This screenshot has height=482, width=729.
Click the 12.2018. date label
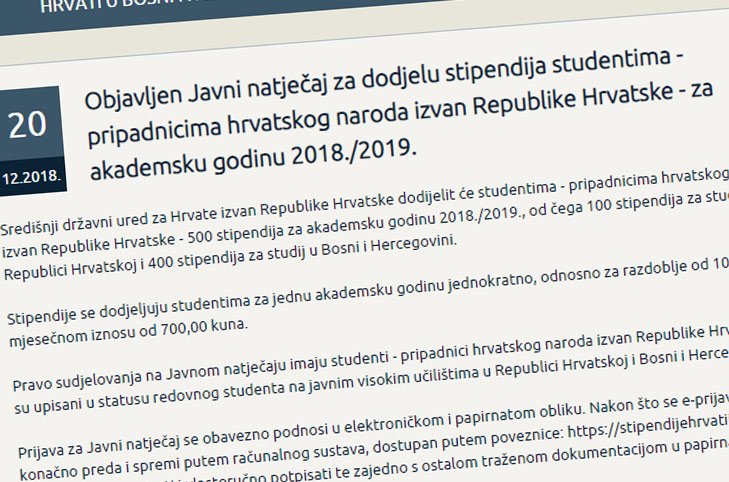[33, 178]
